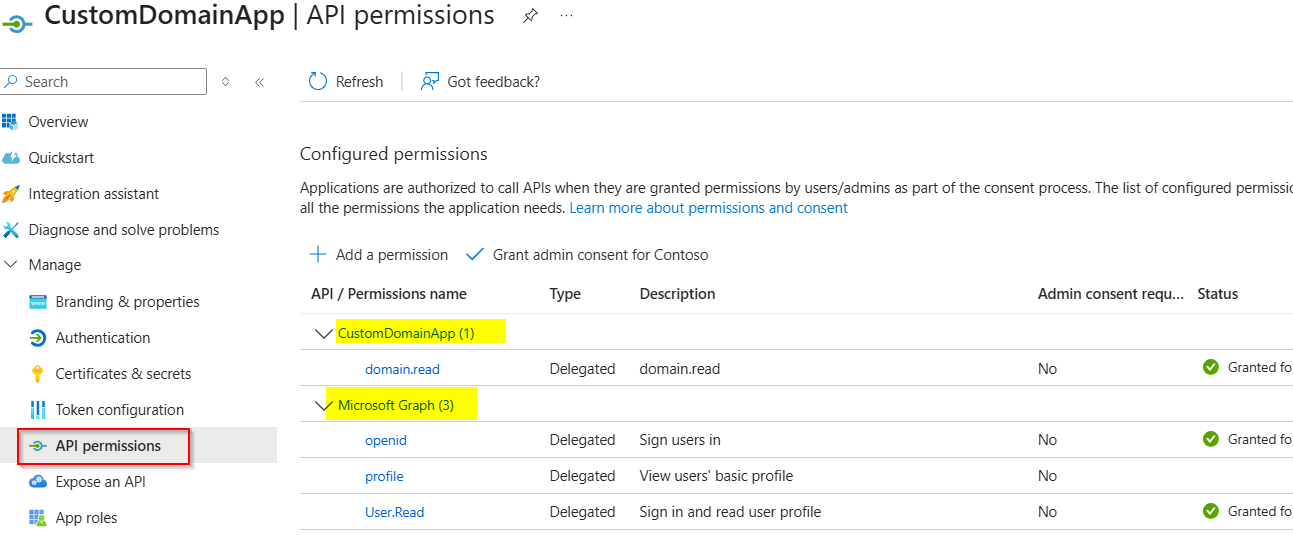The image size is (1293, 543).
Task: Open Learn more about permissions link
Action: (x=708, y=208)
